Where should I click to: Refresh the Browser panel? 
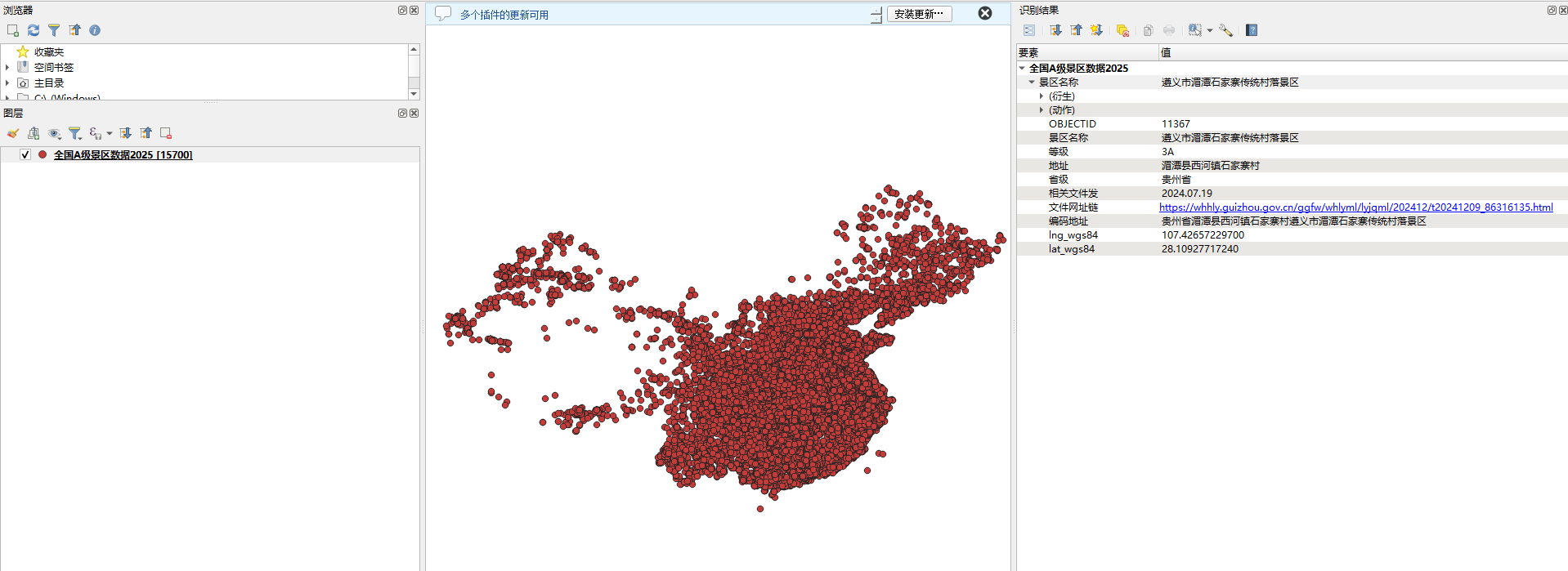34,30
